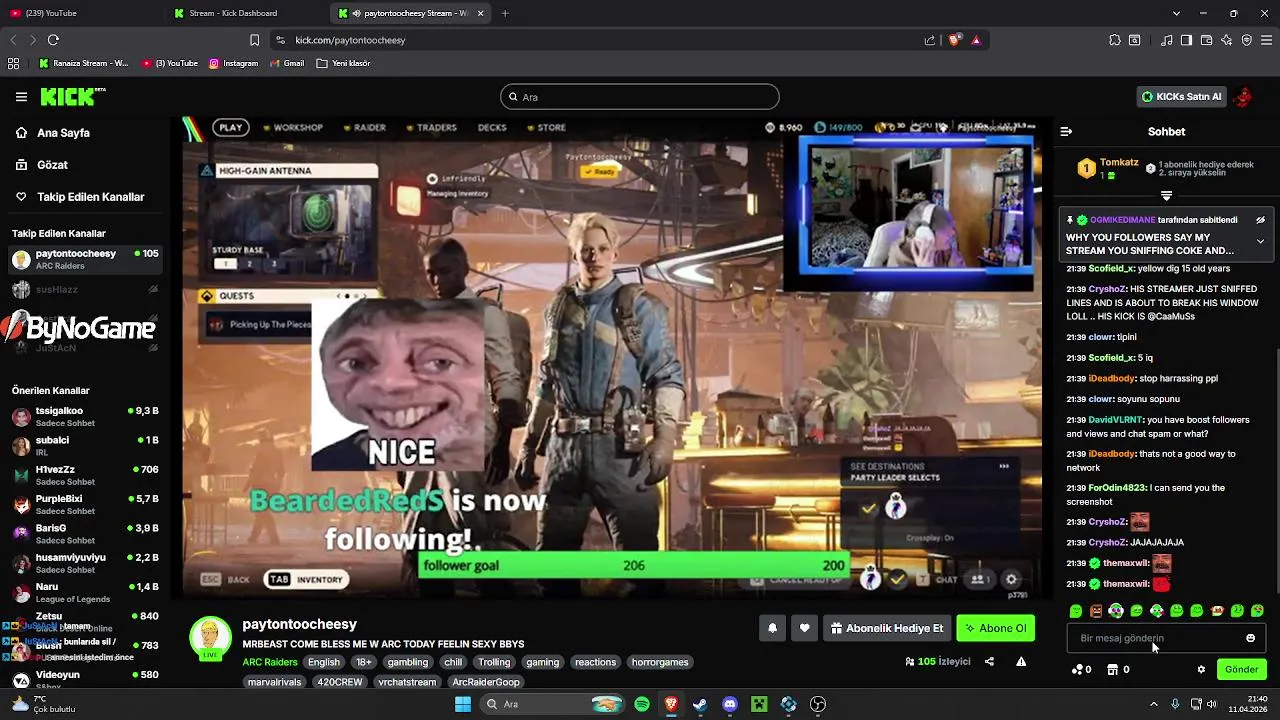Reload the current page

tap(53, 40)
